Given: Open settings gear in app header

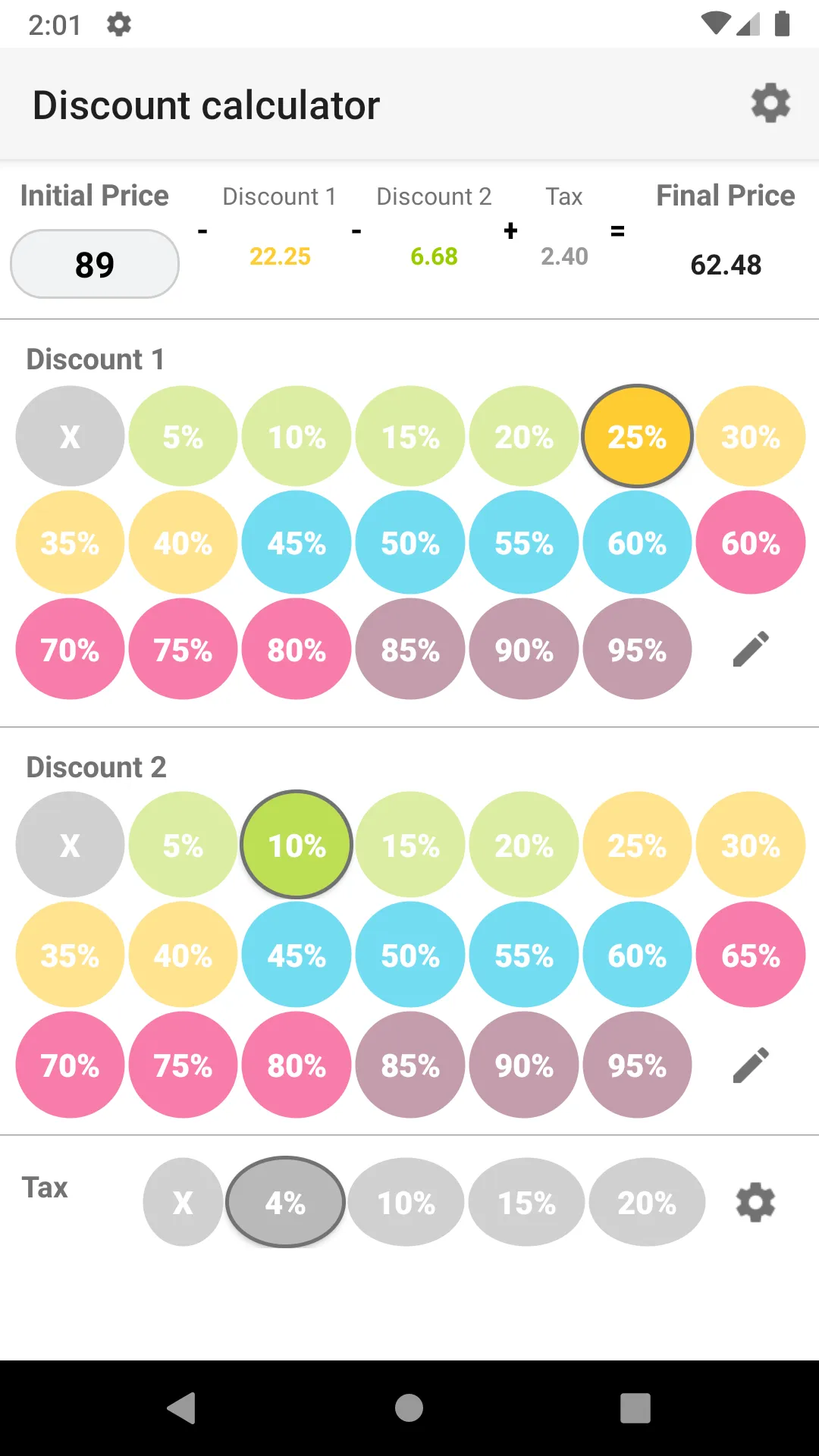Looking at the screenshot, I should point(770,104).
